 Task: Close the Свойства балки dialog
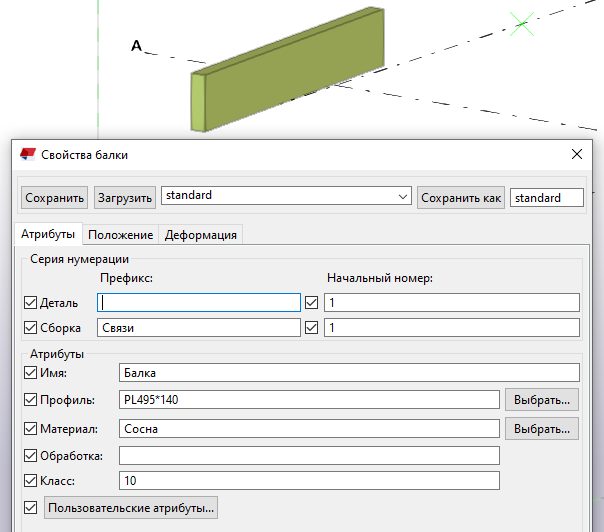577,154
